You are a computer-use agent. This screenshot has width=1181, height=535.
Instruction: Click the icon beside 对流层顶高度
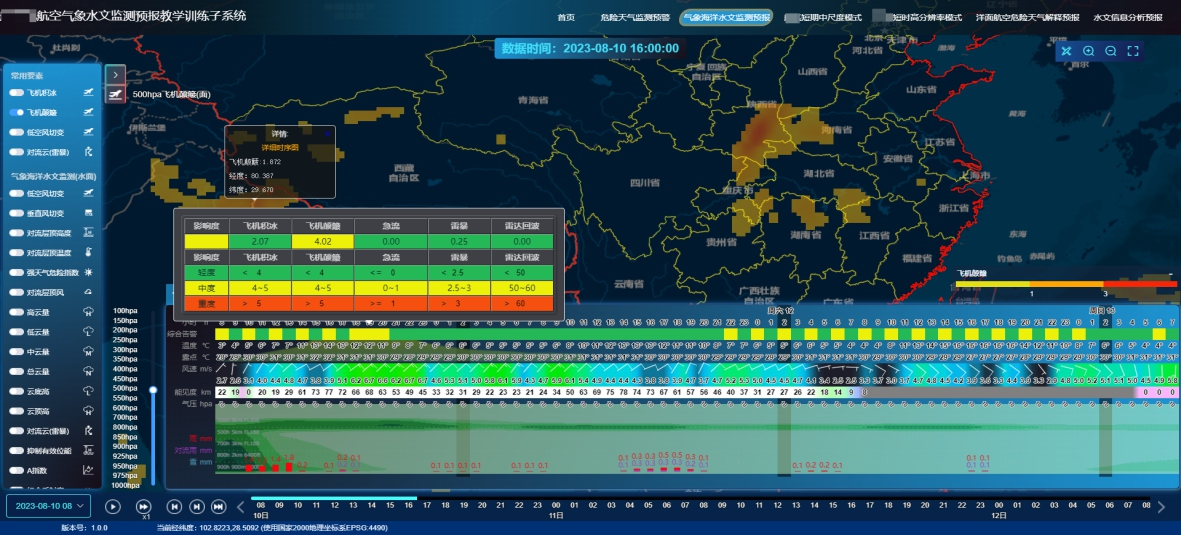pyautogui.click(x=88, y=233)
